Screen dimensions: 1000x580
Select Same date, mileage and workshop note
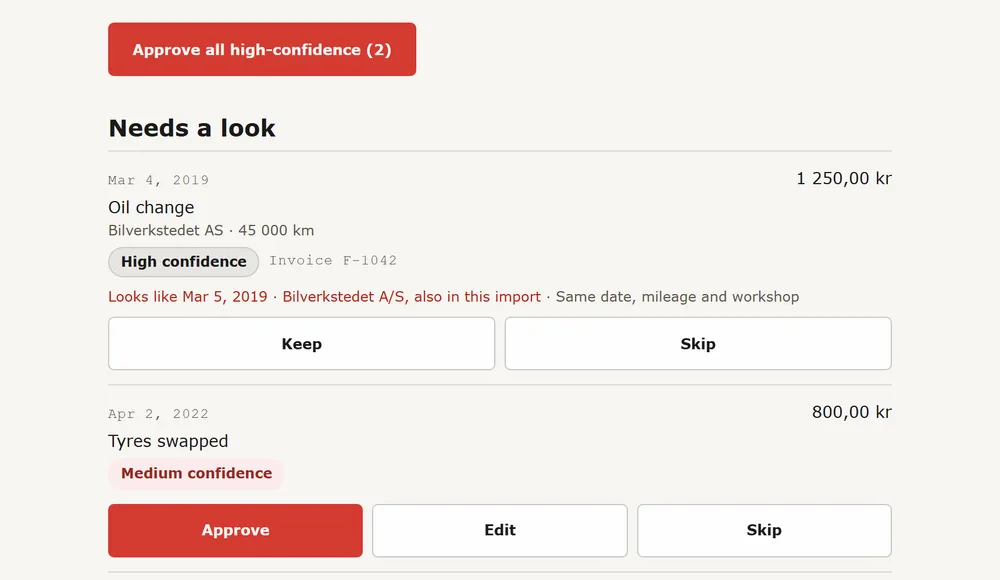tap(677, 297)
